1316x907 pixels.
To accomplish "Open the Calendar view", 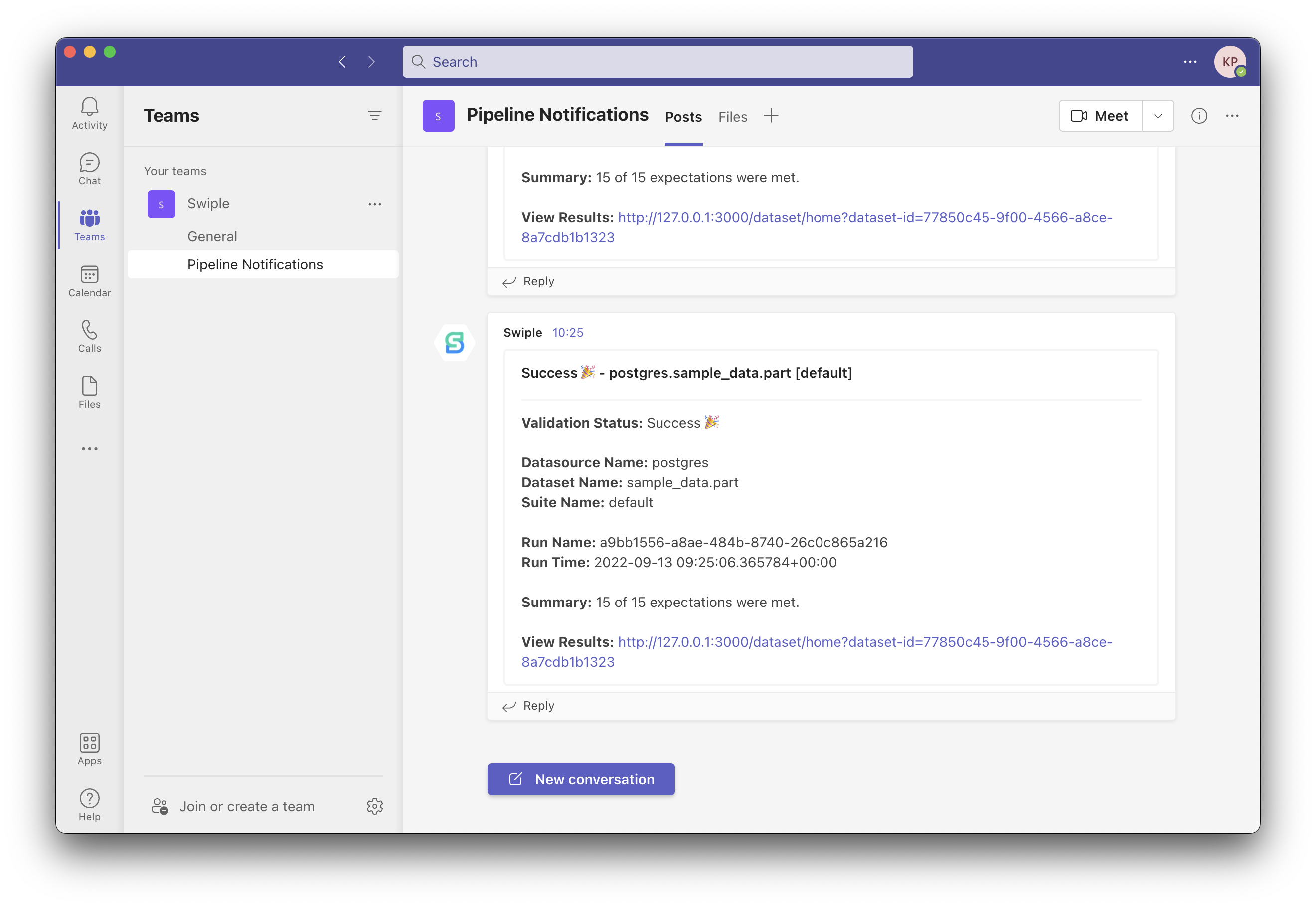I will (x=89, y=281).
